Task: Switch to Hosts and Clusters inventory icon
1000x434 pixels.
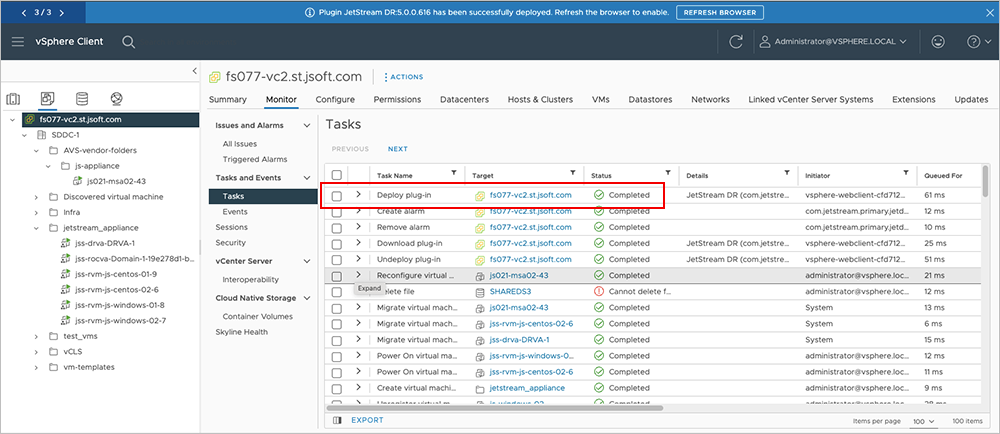Action: [14, 98]
